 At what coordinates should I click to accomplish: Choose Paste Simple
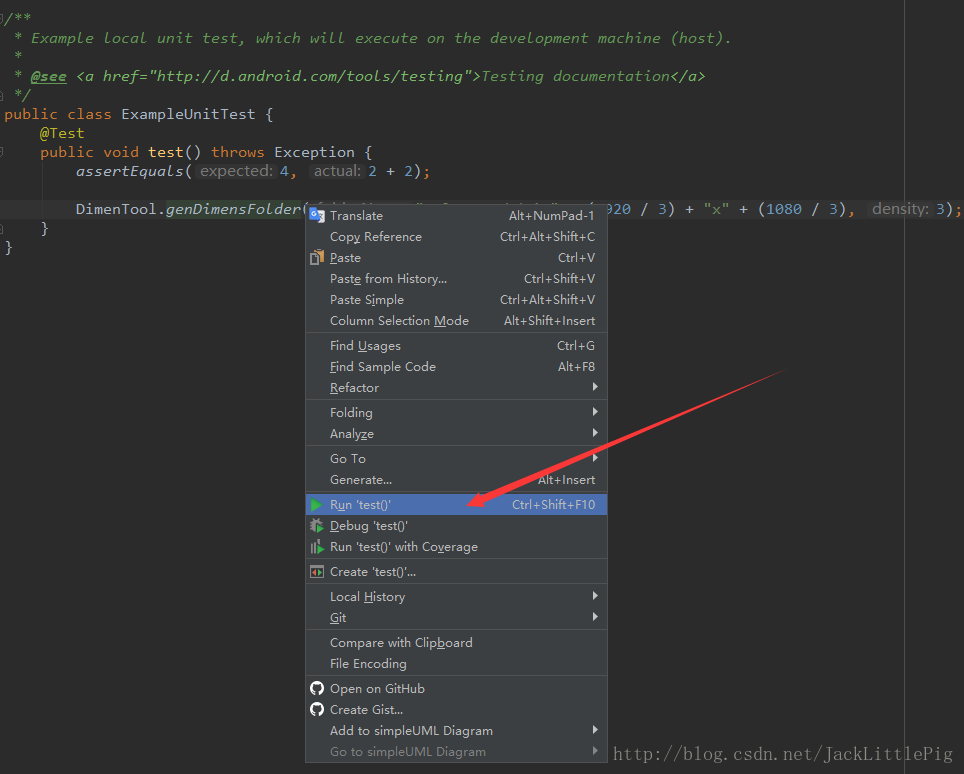tap(456, 299)
